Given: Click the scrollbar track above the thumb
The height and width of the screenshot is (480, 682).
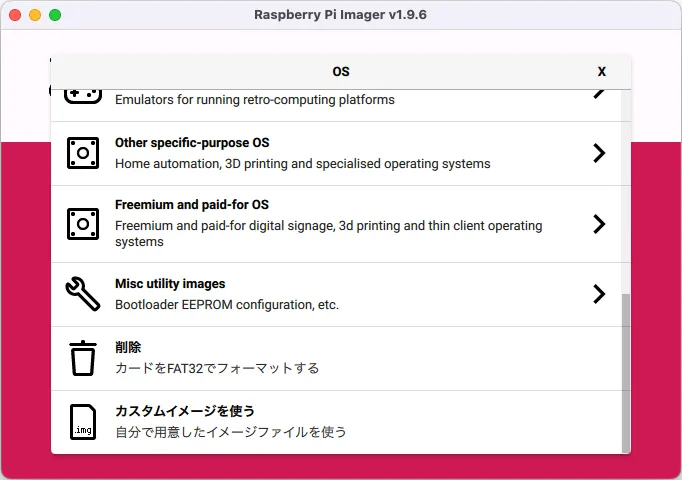Looking at the screenshot, I should (x=625, y=192).
